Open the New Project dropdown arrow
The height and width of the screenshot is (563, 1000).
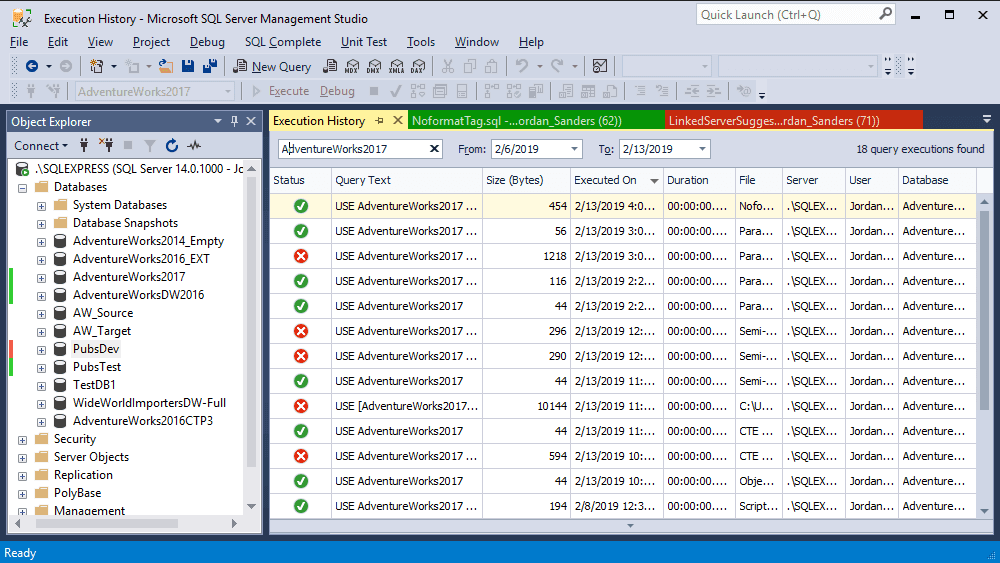(x=114, y=66)
